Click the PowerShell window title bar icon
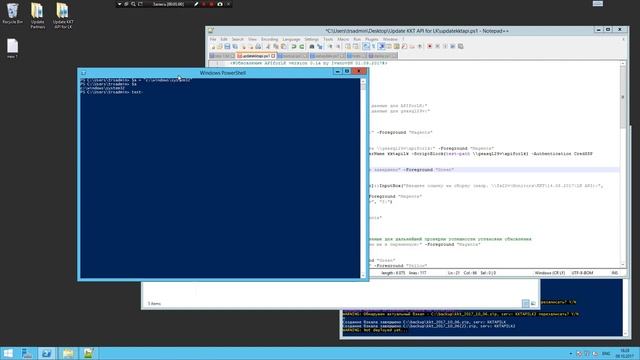Image resolution: width=640 pixels, height=360 pixels. pos(83,73)
